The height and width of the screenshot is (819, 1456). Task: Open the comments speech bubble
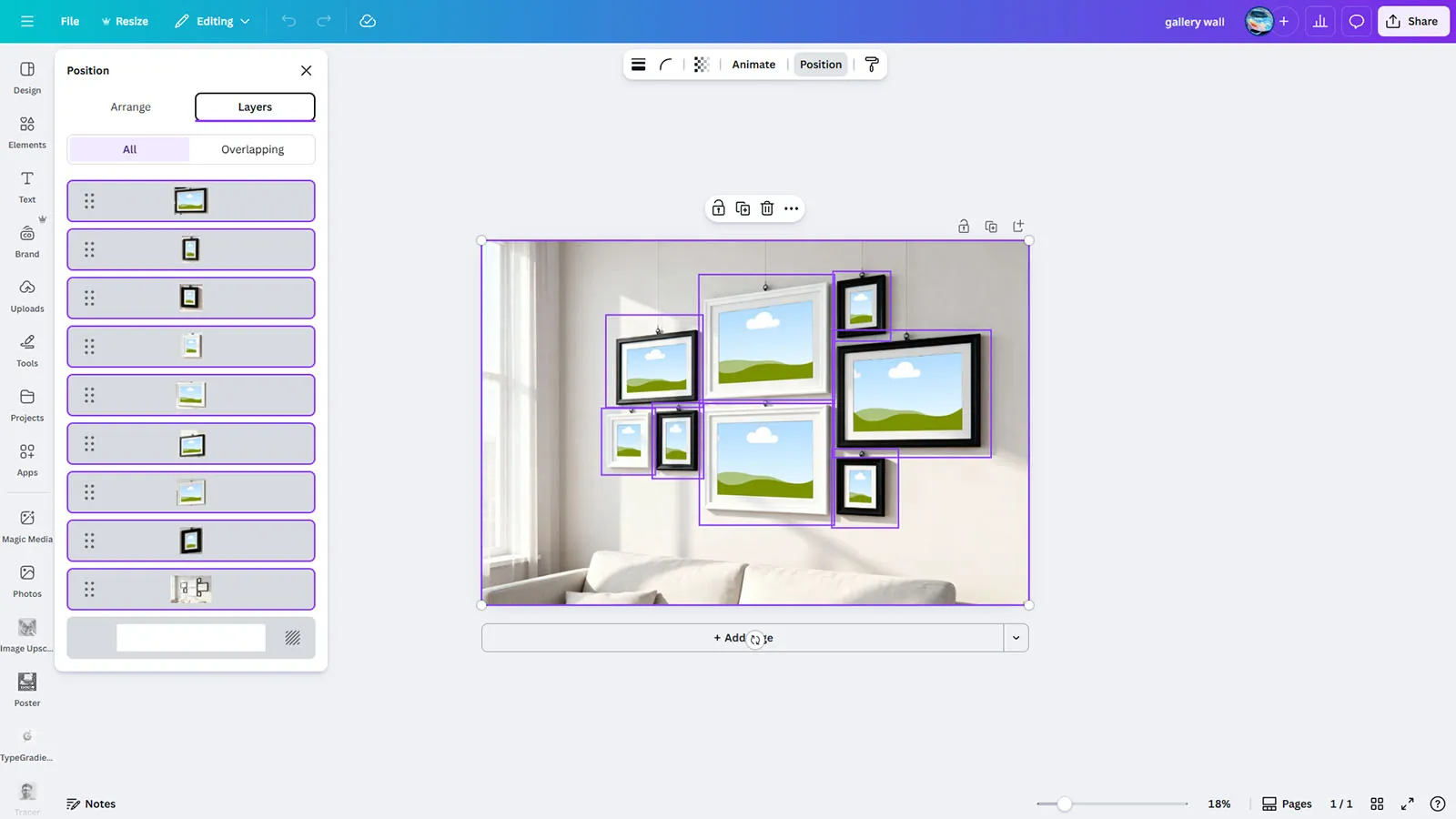(1356, 21)
